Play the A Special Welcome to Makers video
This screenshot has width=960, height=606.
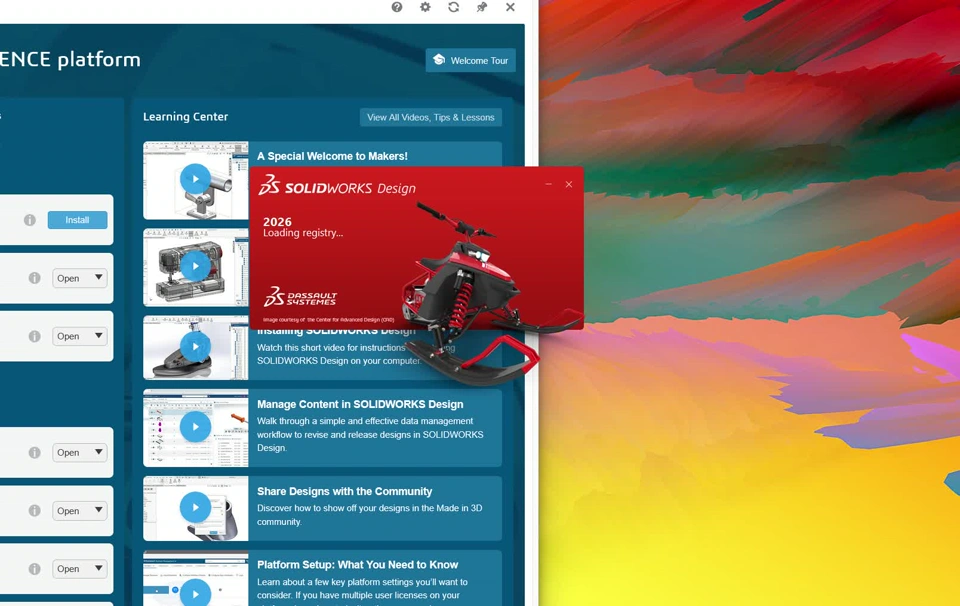tap(195, 179)
